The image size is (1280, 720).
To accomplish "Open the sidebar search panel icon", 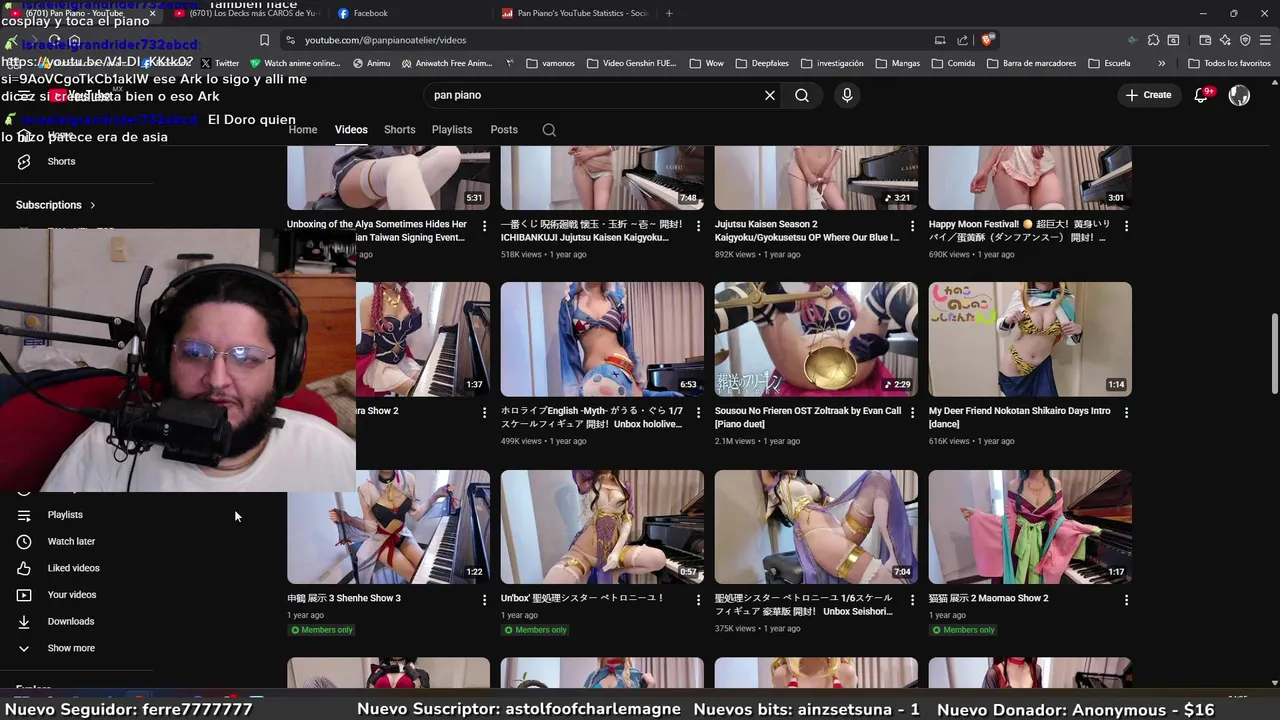I will (1173, 40).
